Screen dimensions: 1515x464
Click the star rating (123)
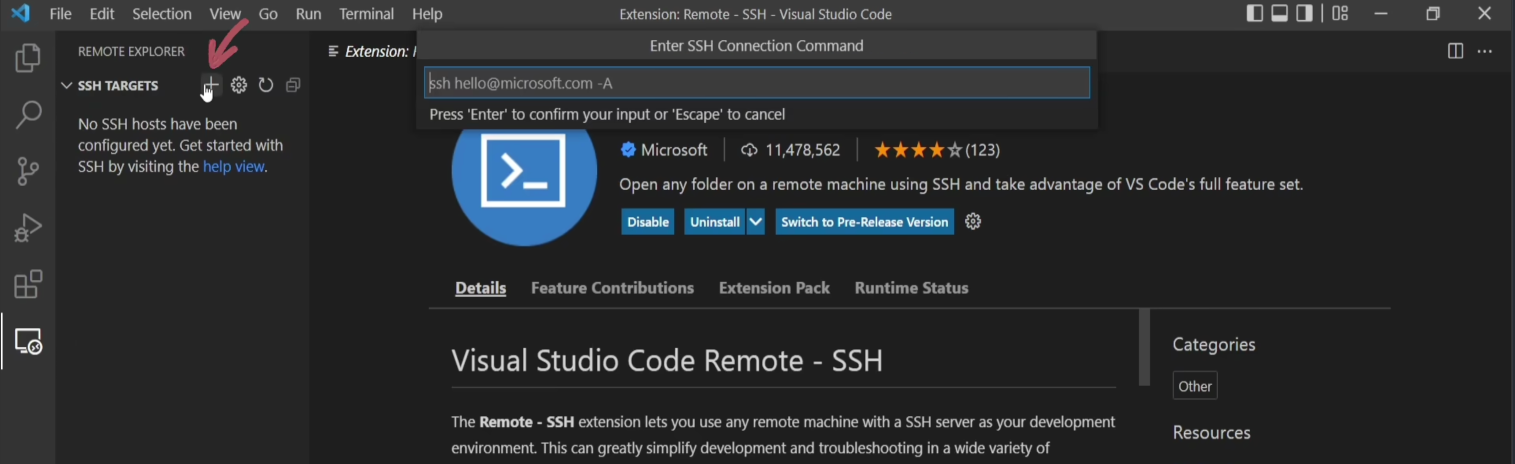(x=937, y=150)
